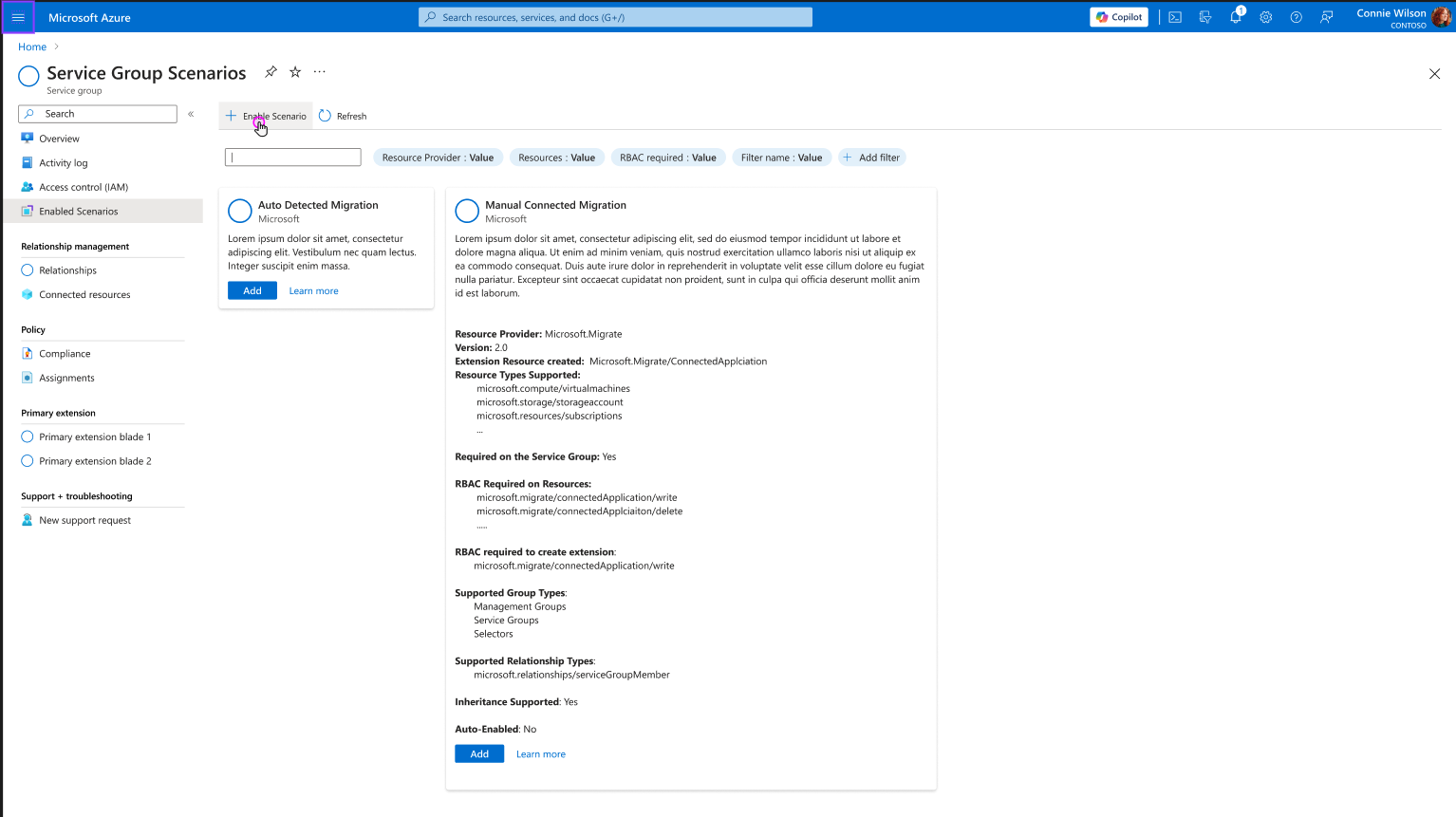Click the Manual Connected Migration card icon
1456x817 pixels.
click(x=467, y=211)
